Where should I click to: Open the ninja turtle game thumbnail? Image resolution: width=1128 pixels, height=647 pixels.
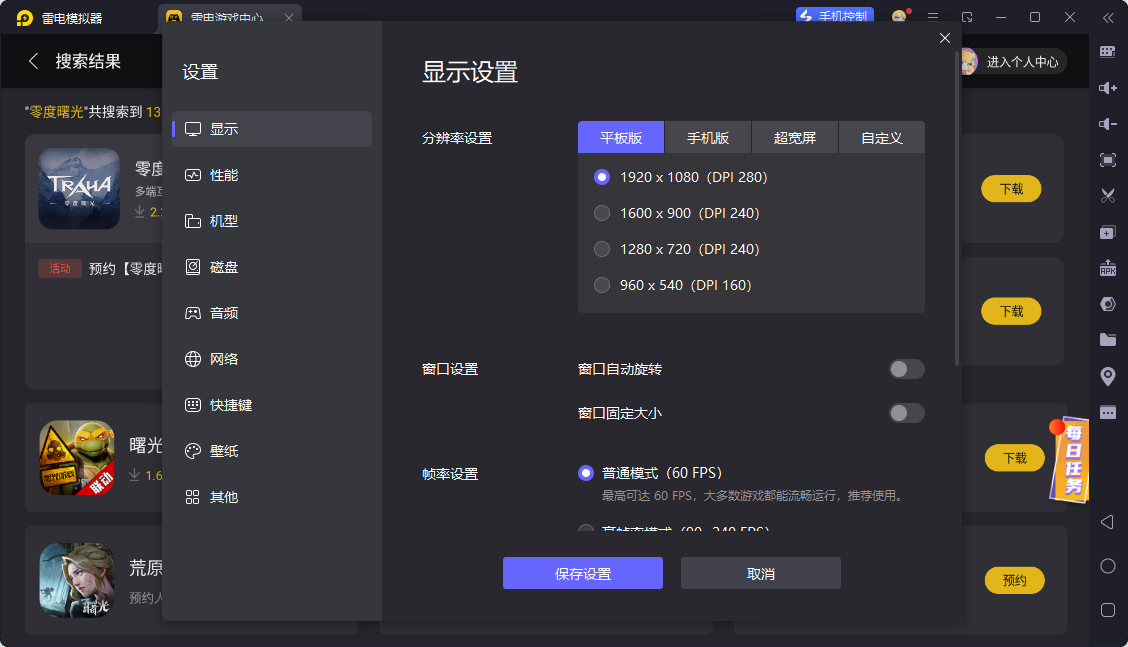tap(76, 458)
